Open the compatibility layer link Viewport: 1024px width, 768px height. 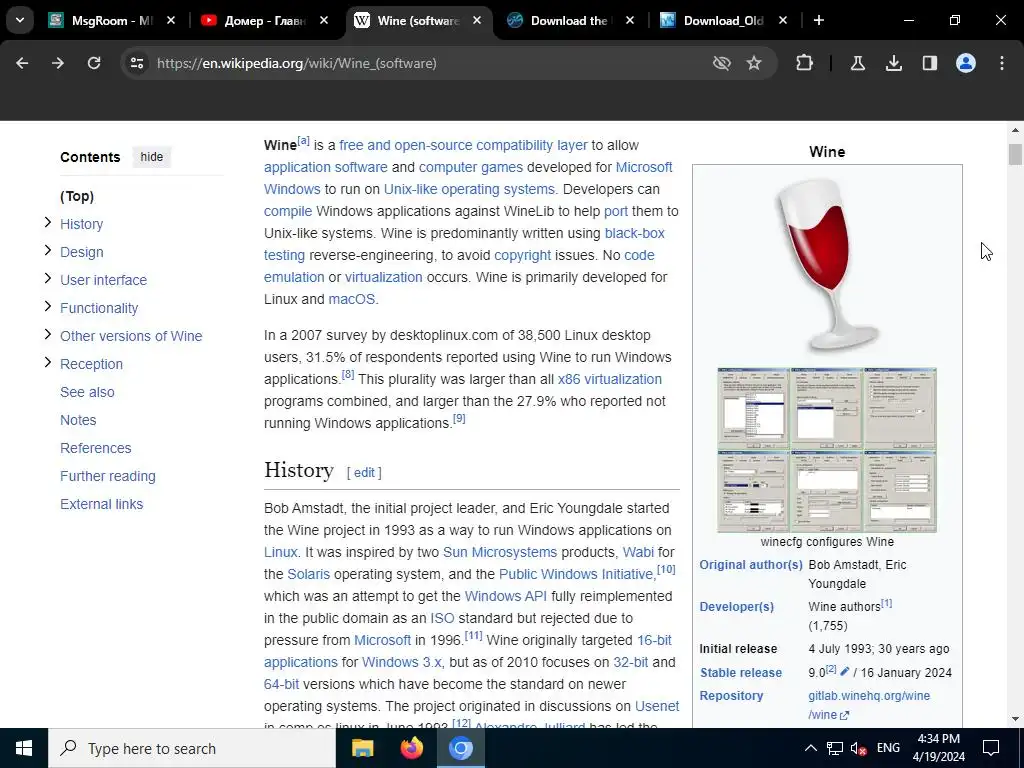(532, 145)
